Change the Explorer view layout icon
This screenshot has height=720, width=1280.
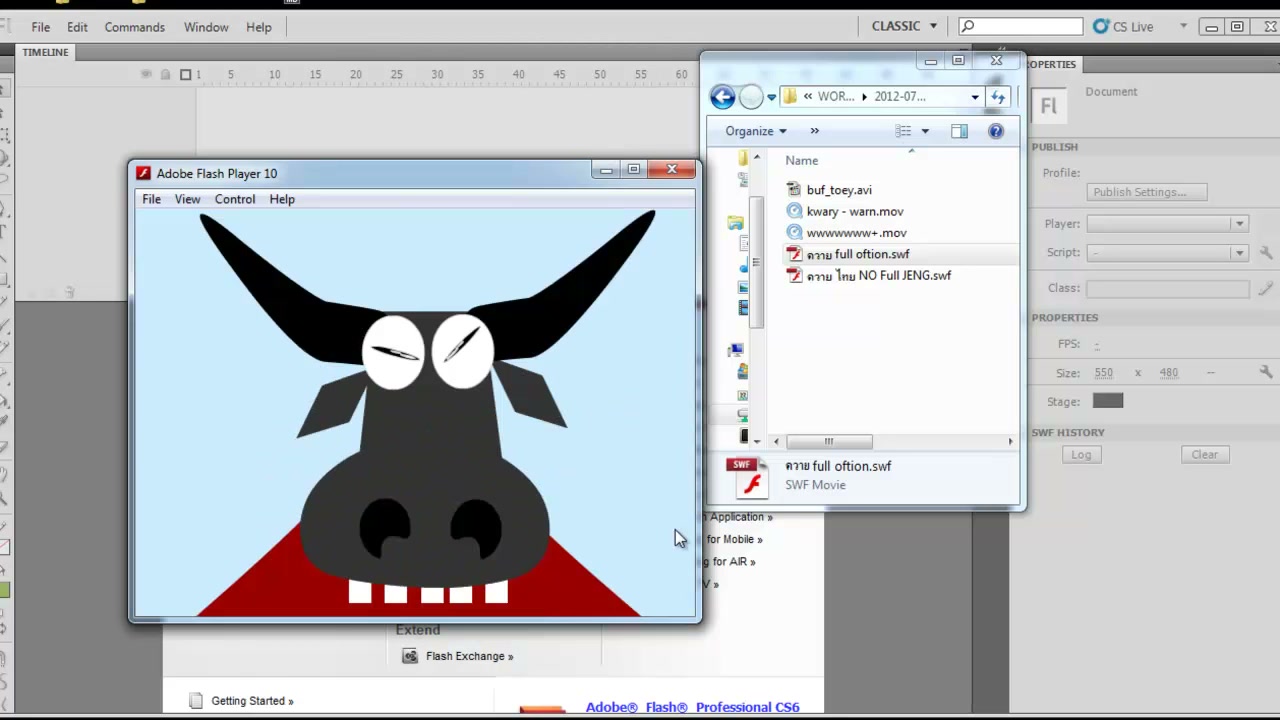coord(904,131)
